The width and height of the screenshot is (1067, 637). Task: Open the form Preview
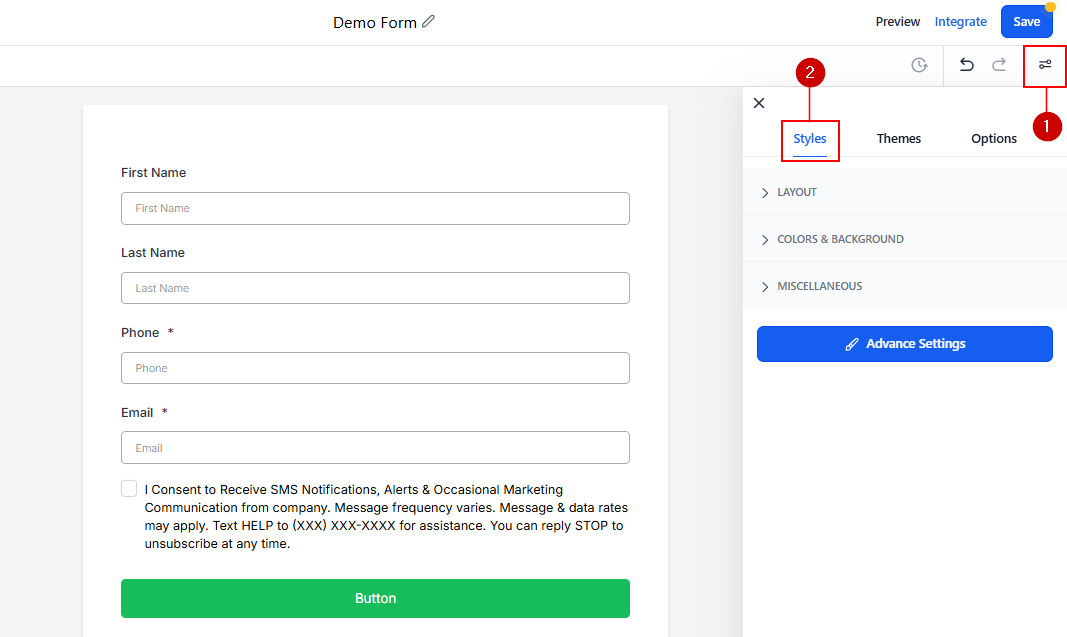[x=897, y=22]
